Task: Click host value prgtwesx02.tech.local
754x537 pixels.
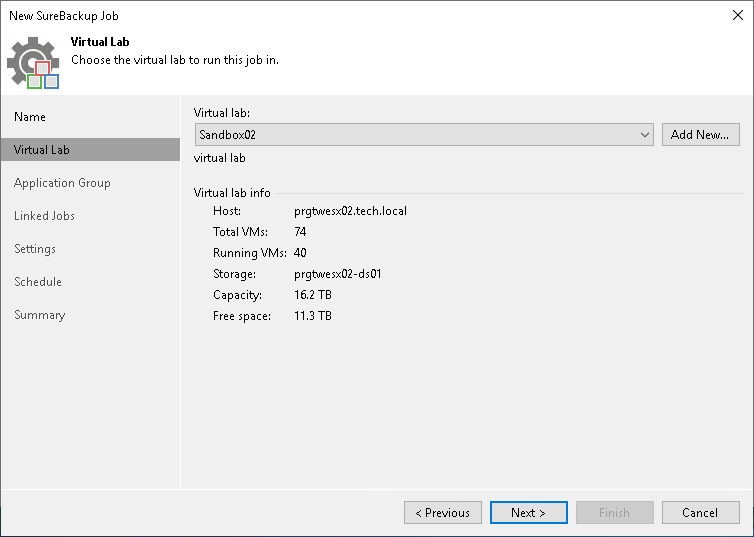Action: (351, 211)
